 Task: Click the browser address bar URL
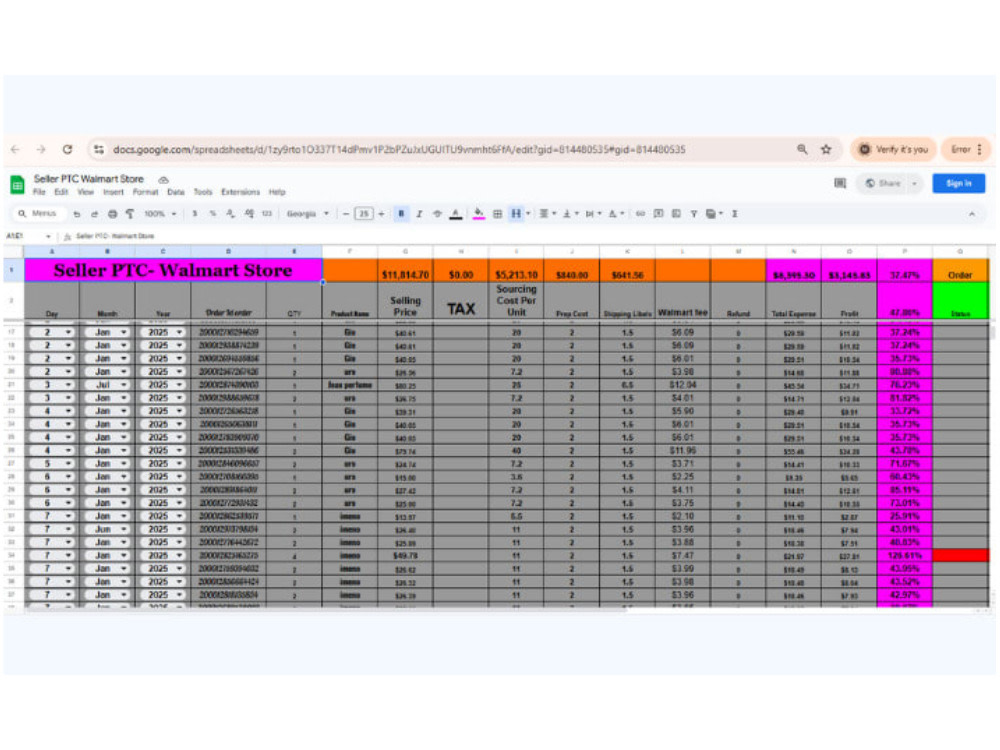point(399,149)
